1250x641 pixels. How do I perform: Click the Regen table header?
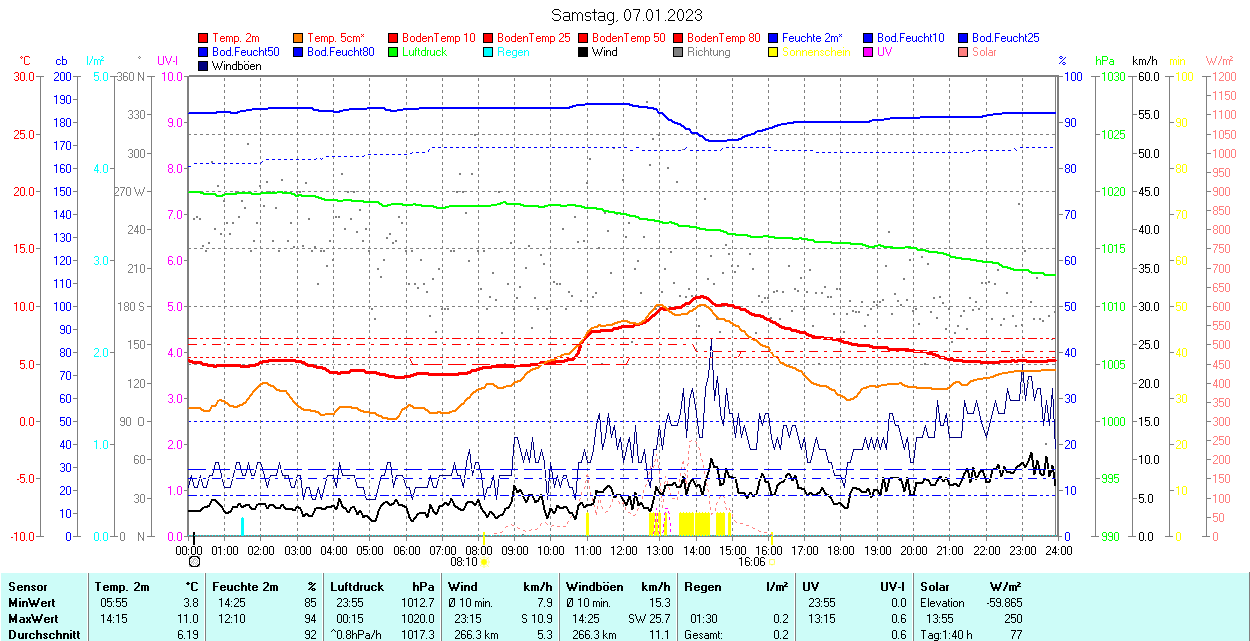click(x=702, y=586)
